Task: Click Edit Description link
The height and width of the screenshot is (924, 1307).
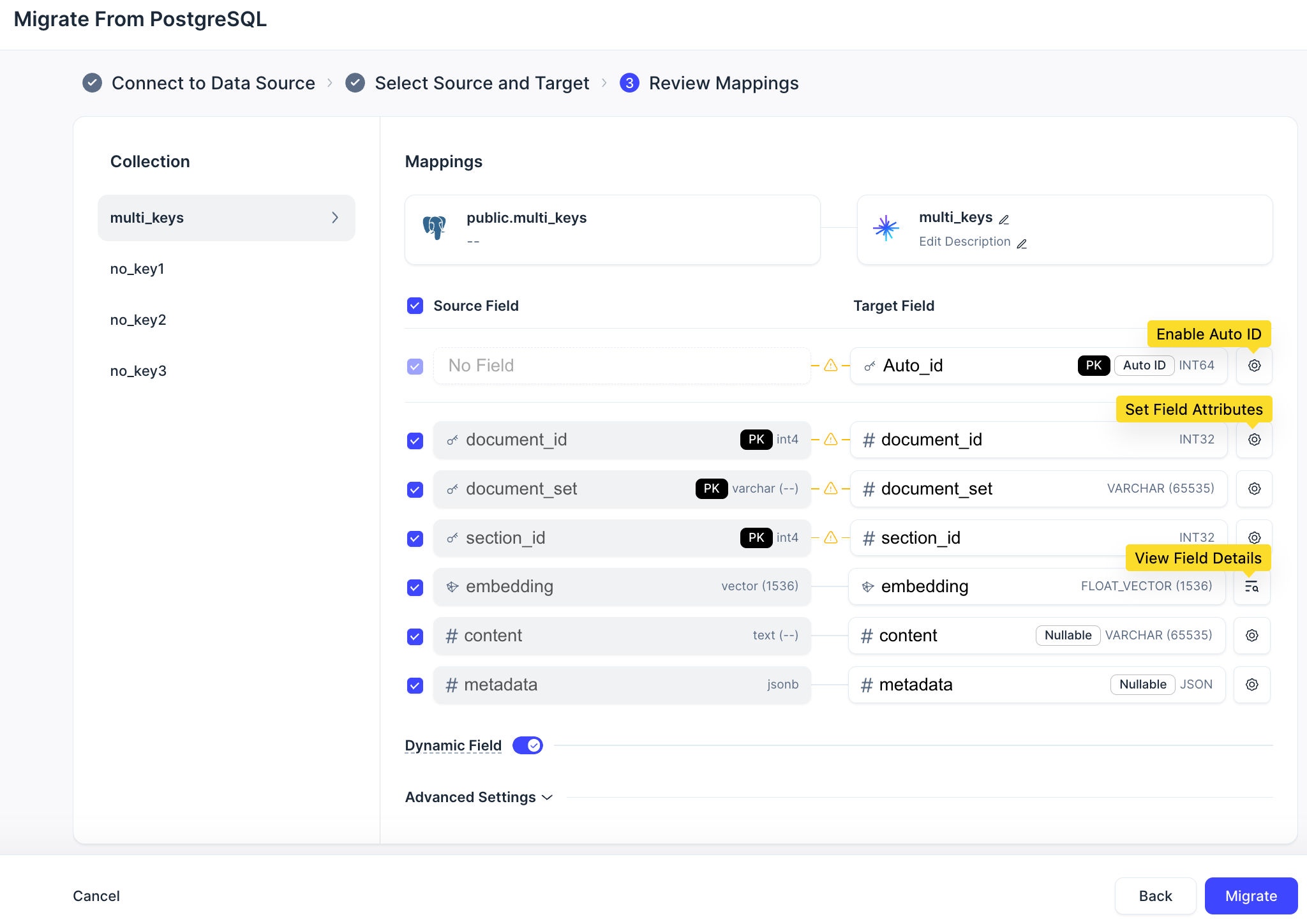Action: 964,242
